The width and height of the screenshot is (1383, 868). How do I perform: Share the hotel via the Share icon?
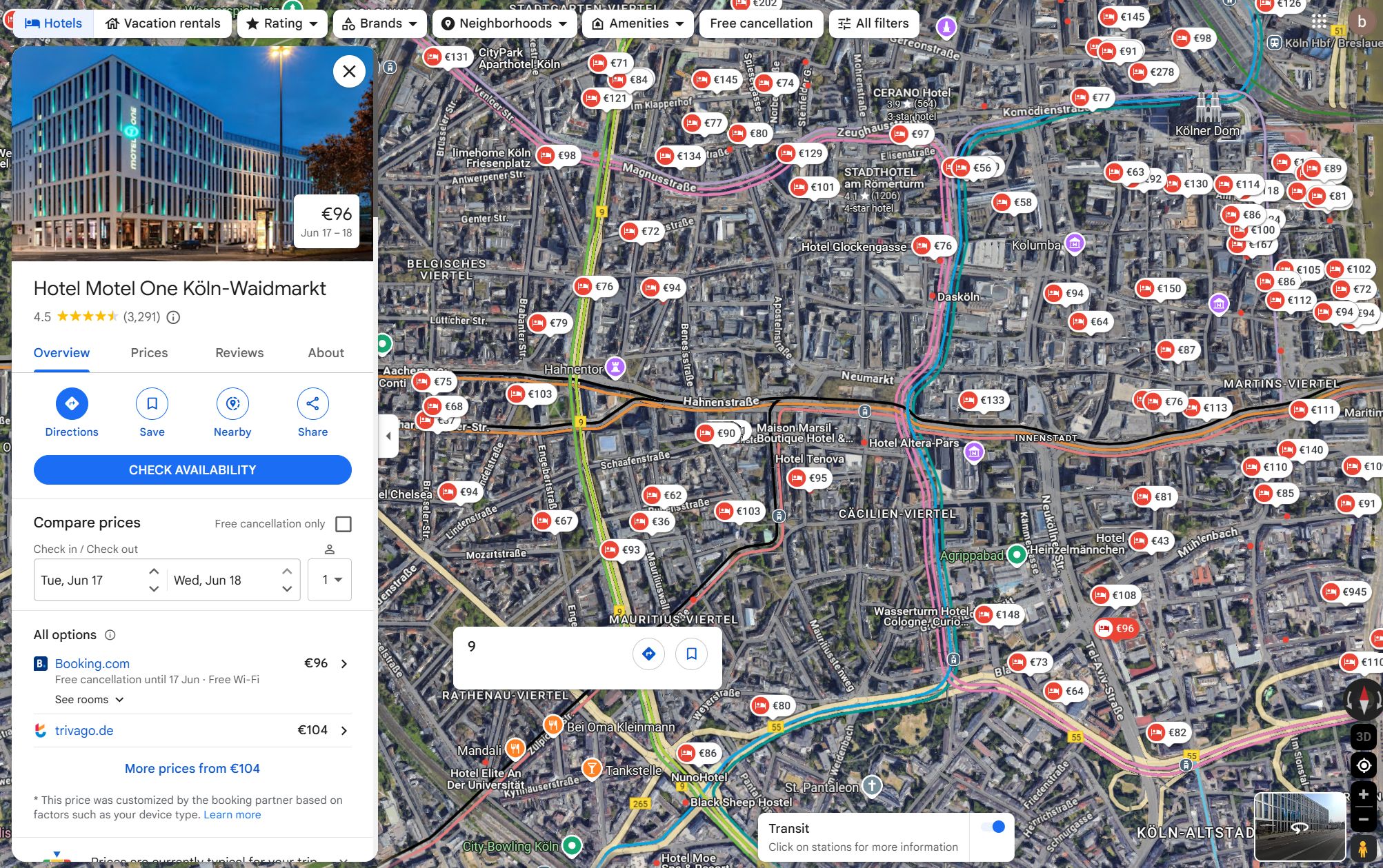[312, 404]
